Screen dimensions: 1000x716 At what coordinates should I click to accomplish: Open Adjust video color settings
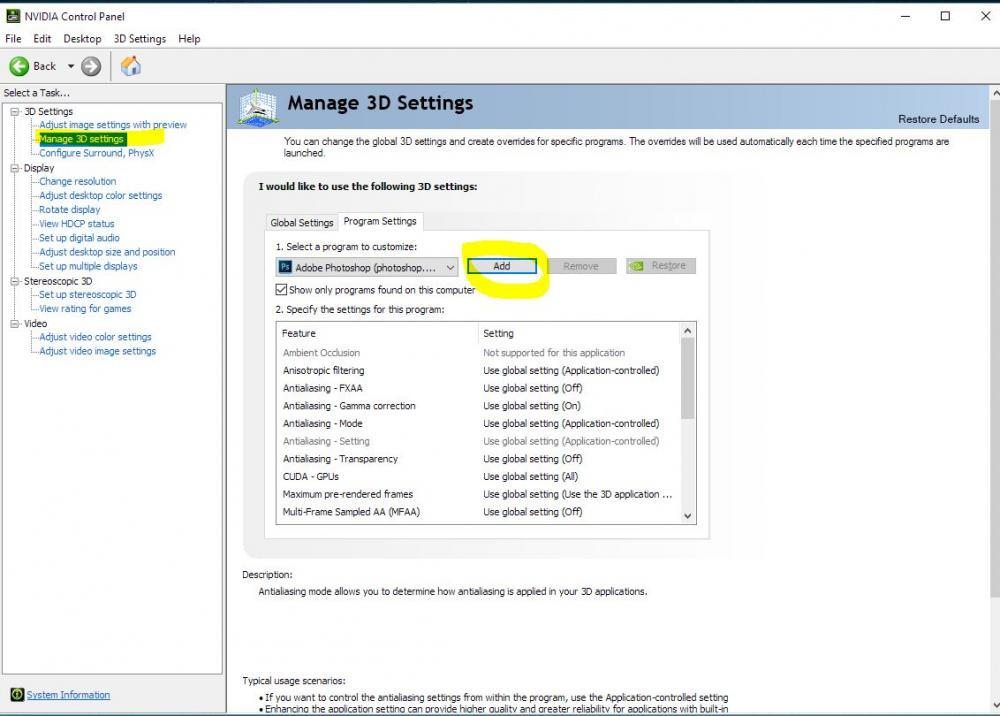tap(95, 337)
